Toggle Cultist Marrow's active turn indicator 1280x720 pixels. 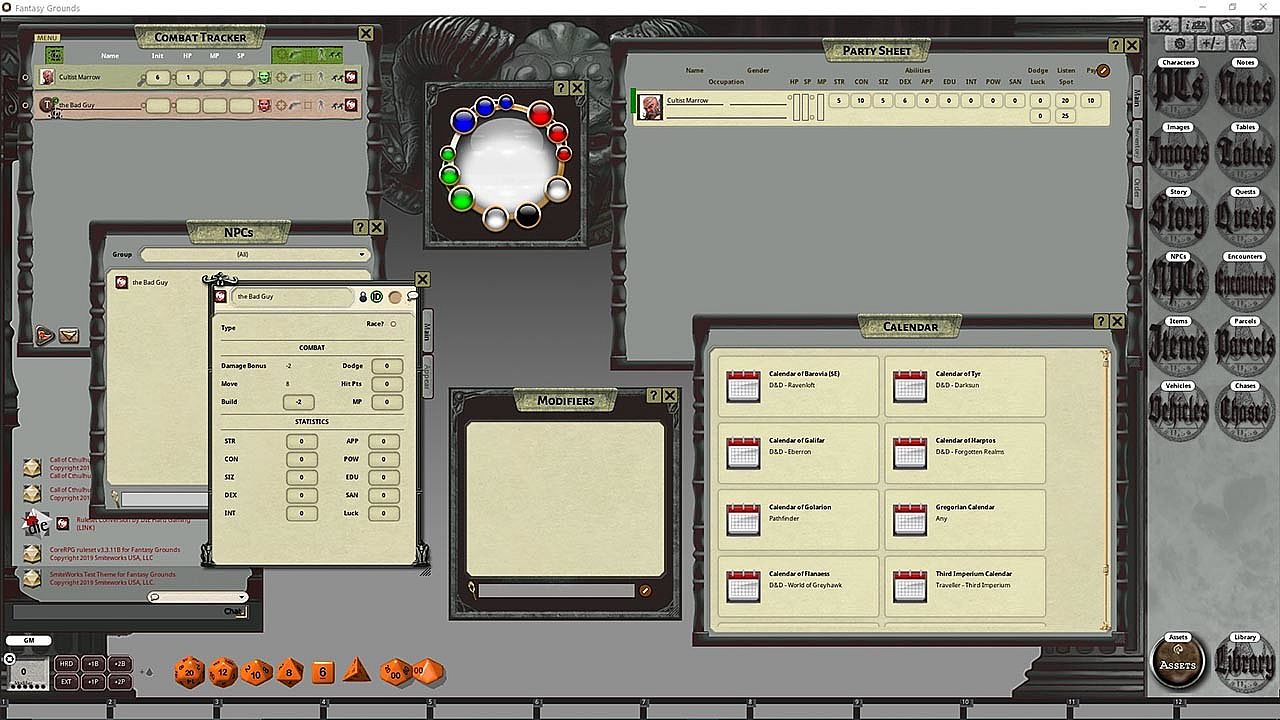coord(26,77)
